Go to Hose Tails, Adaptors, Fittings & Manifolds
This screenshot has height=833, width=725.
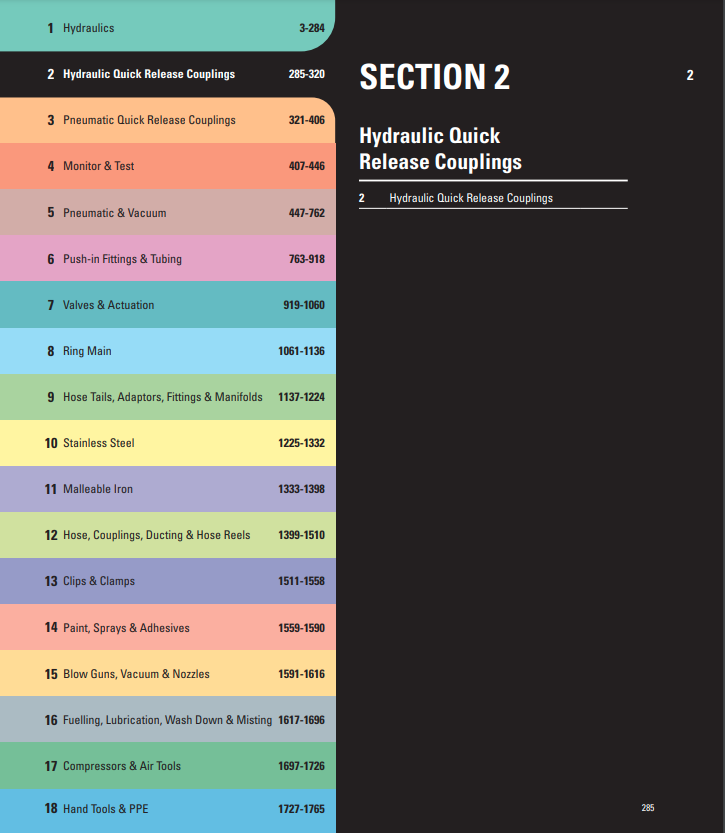point(162,397)
